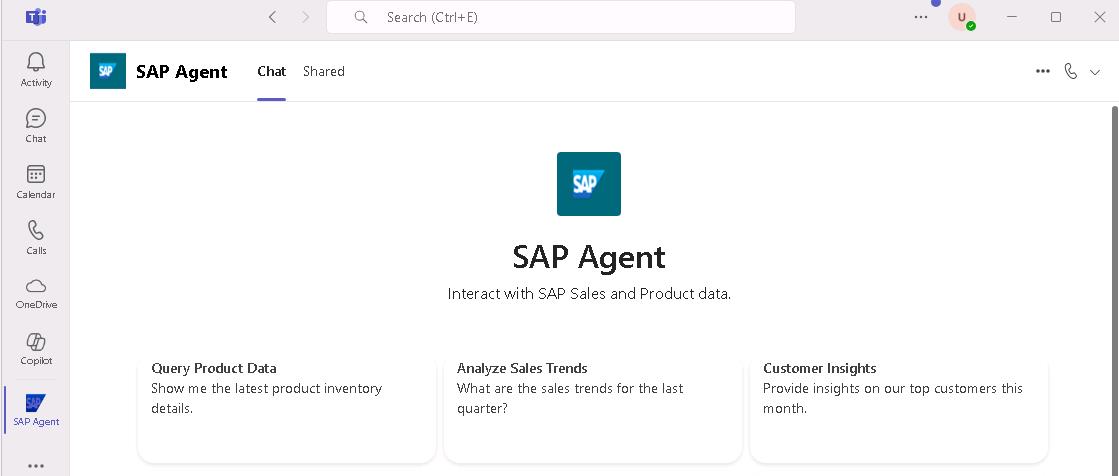Open OneDrive cloud icon in sidebar
Image resolution: width=1119 pixels, height=476 pixels.
(x=36, y=292)
